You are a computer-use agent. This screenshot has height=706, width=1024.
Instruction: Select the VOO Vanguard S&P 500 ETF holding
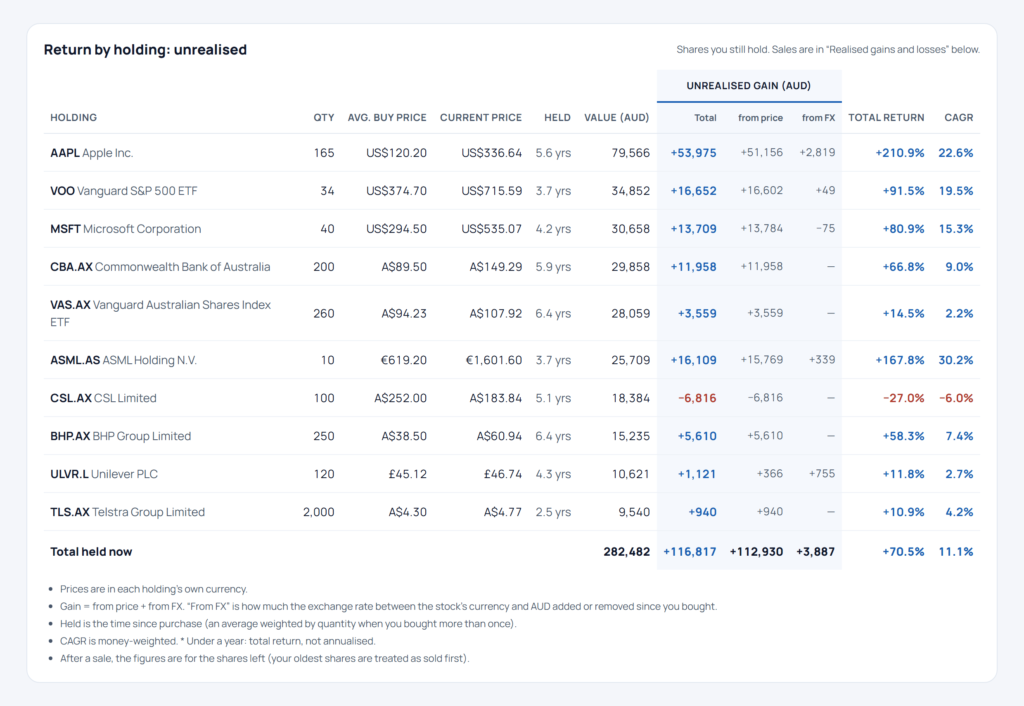[511, 191]
